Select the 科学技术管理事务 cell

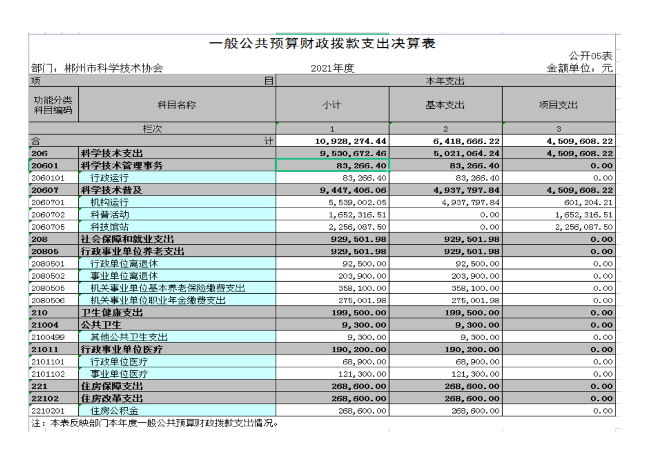point(177,165)
